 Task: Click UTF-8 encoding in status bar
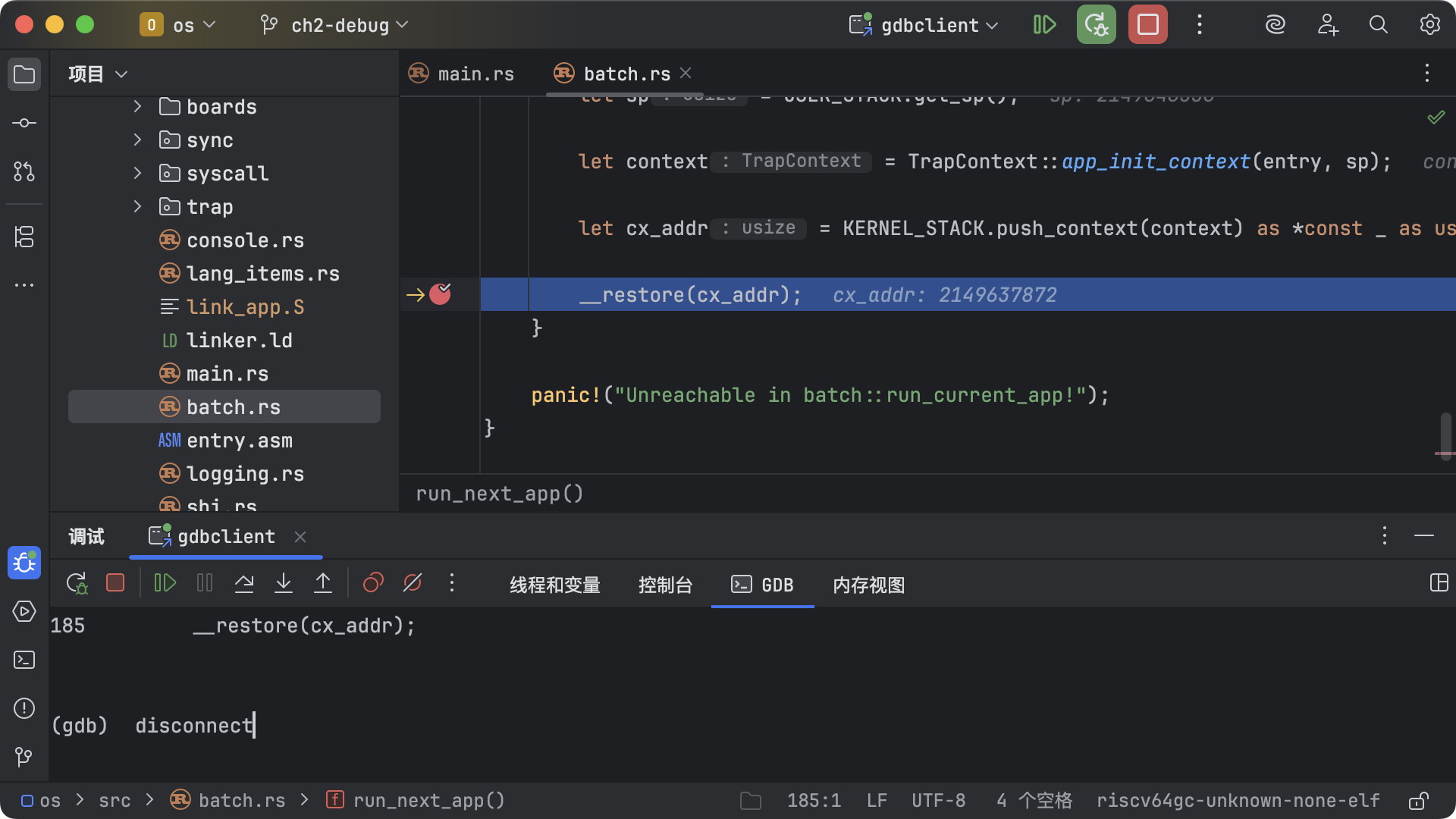pos(938,801)
